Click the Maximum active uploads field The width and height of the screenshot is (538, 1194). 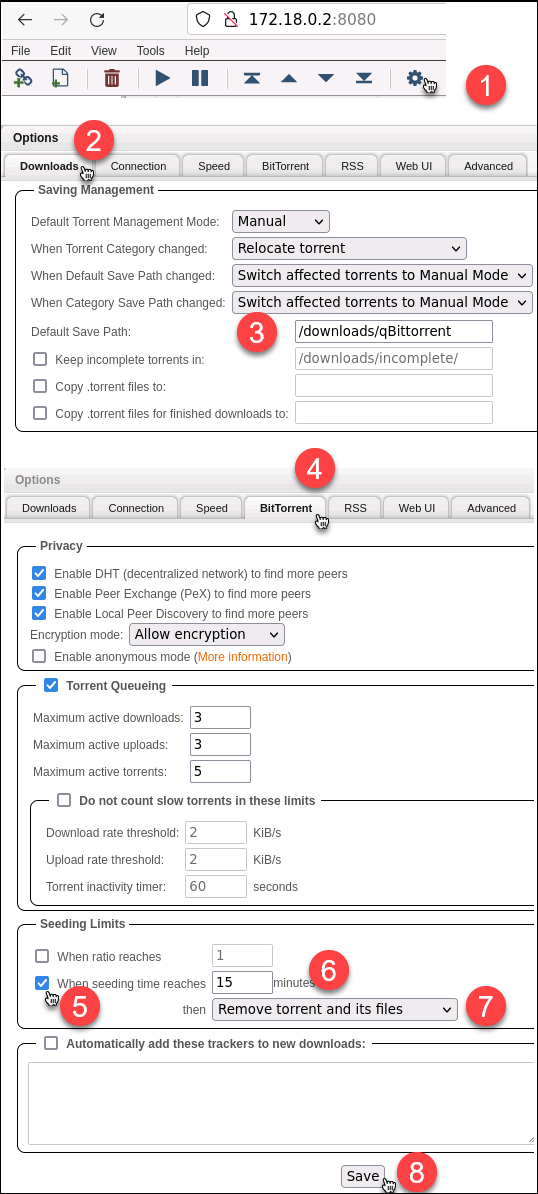[220, 744]
